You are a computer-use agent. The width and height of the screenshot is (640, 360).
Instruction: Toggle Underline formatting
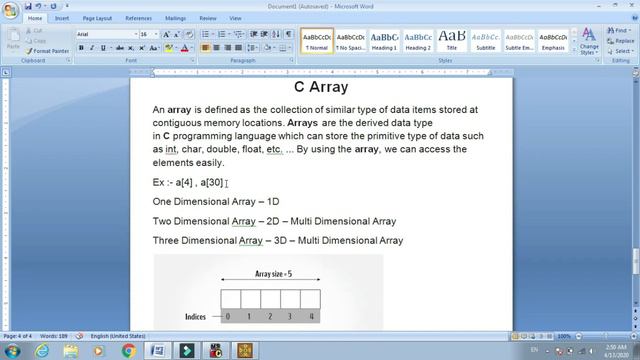pos(103,48)
